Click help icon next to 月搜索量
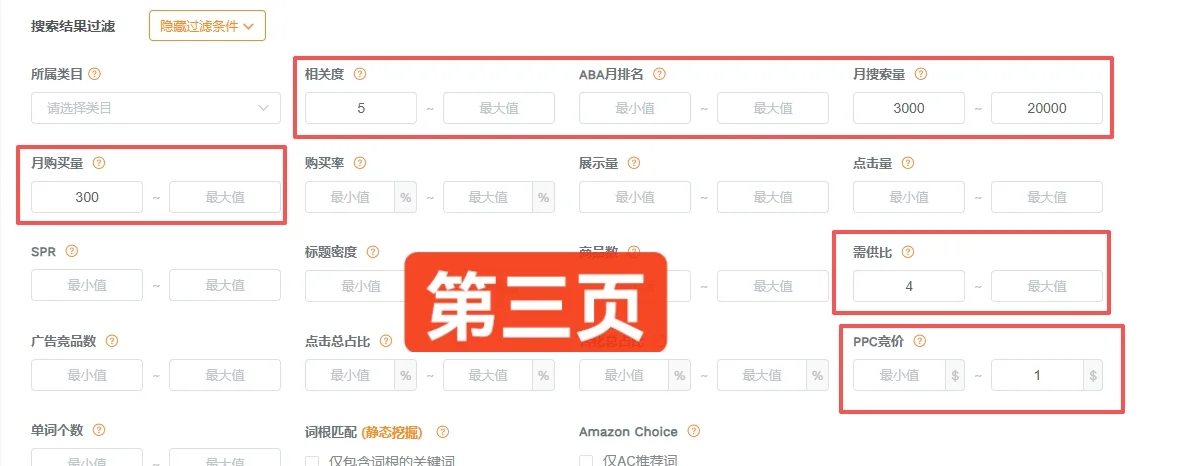1187x466 pixels. pos(921,74)
